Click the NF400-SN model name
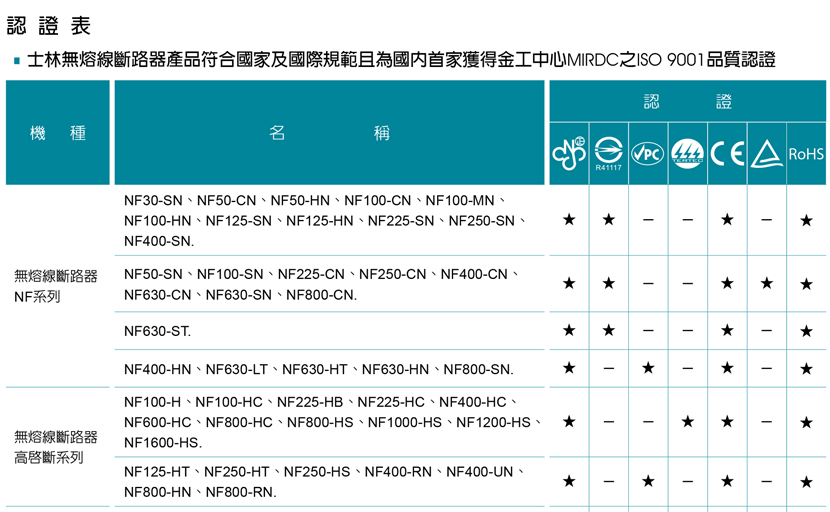Viewport: 830px width, 512px height. coord(158,241)
